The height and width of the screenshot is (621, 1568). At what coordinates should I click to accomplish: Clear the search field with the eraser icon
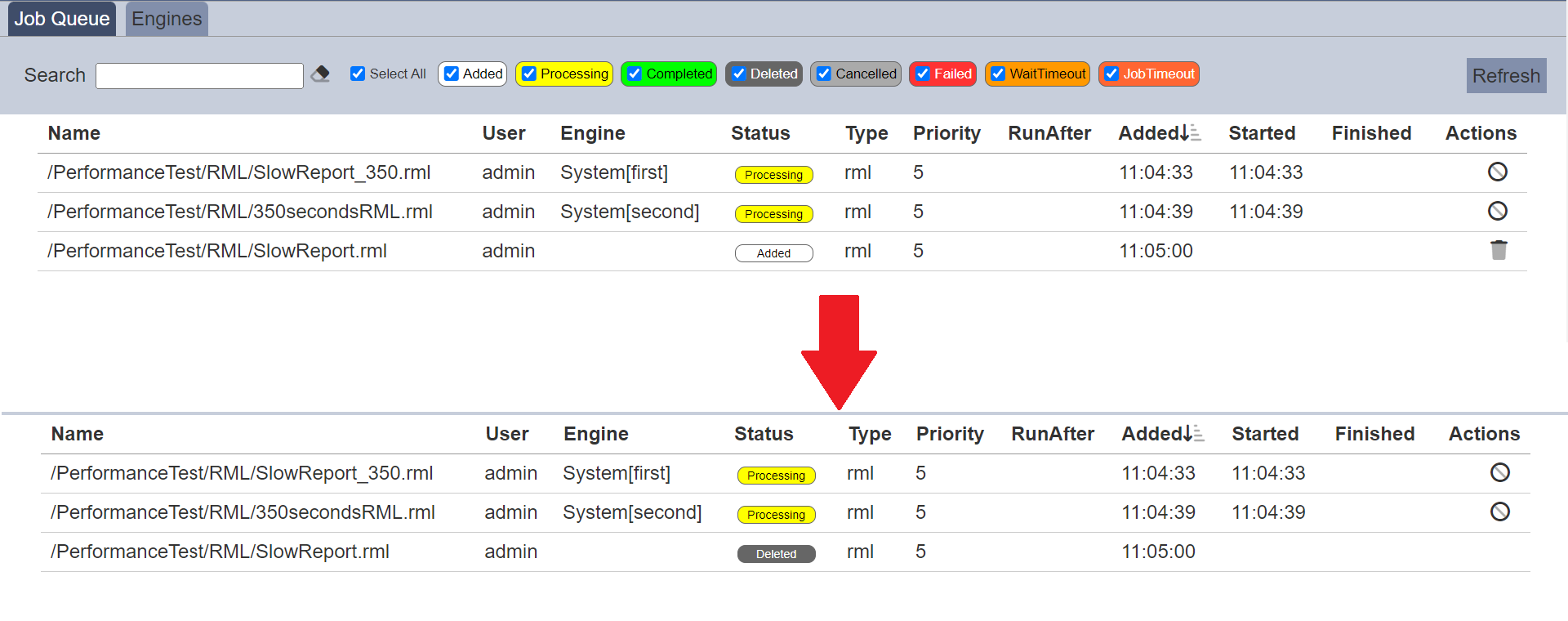click(321, 74)
